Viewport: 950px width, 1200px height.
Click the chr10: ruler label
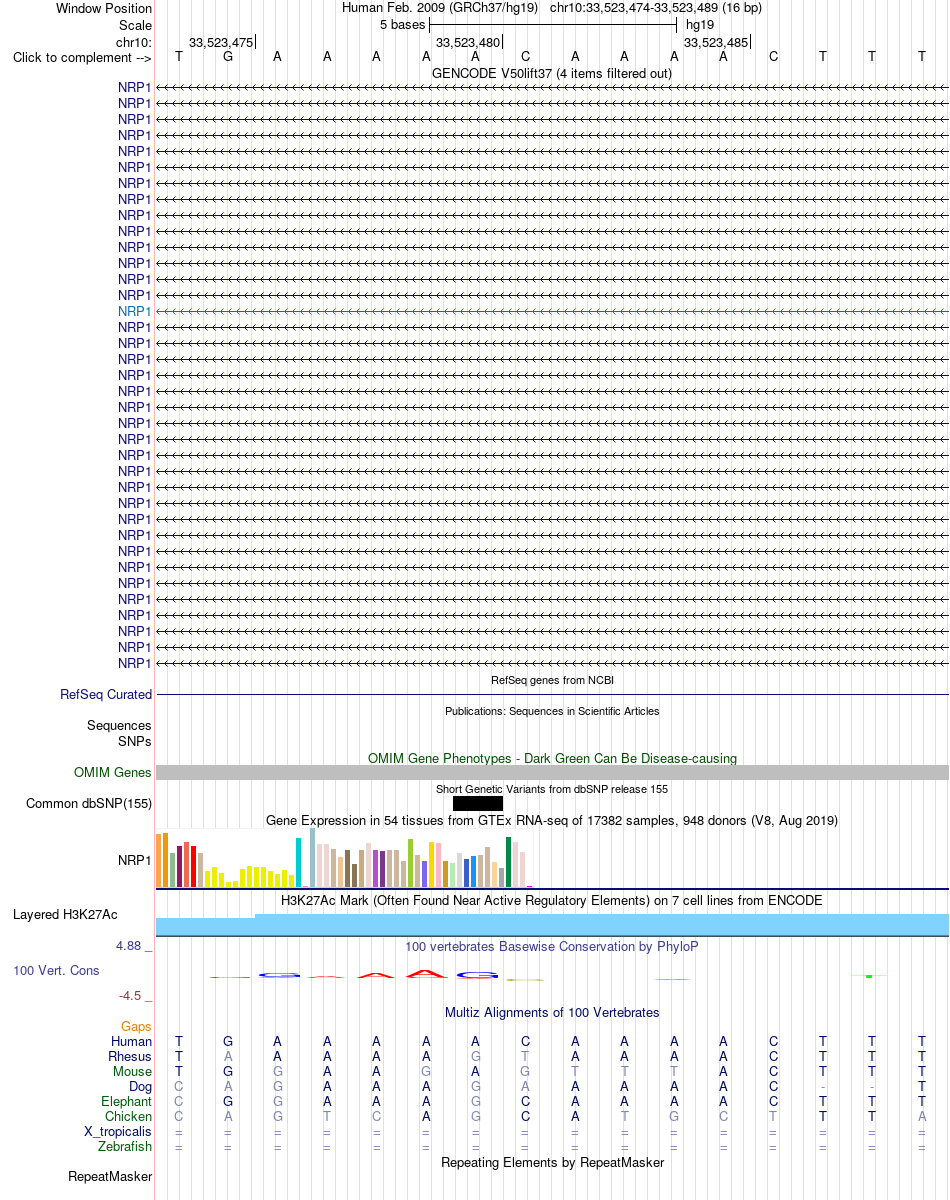click(x=133, y=41)
